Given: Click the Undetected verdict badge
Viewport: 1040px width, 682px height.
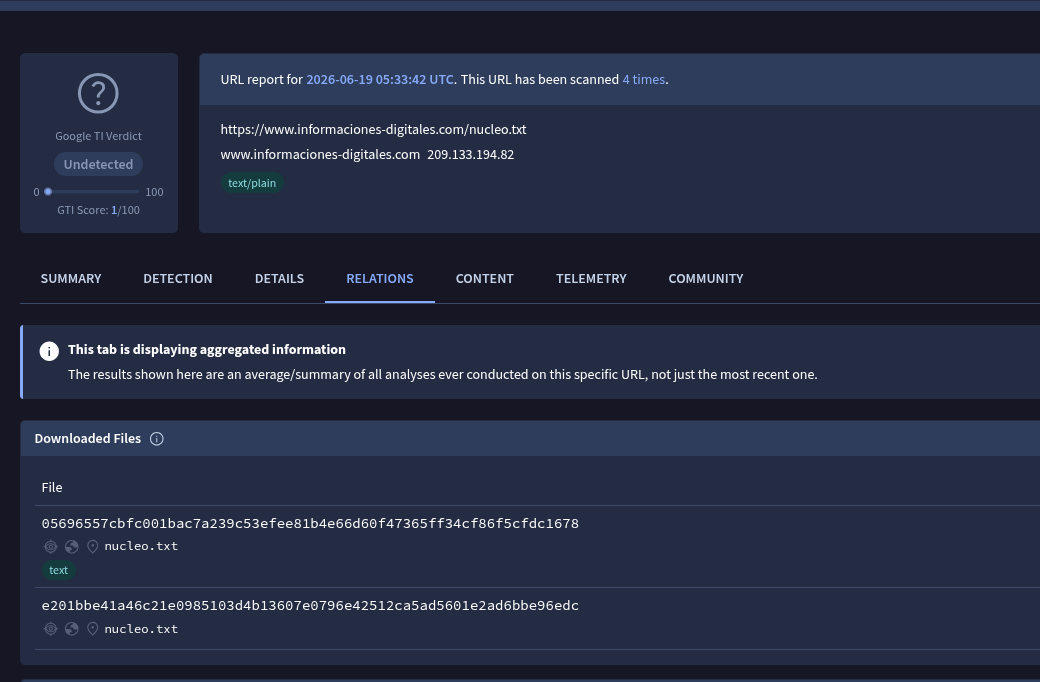Looking at the screenshot, I should (98, 165).
